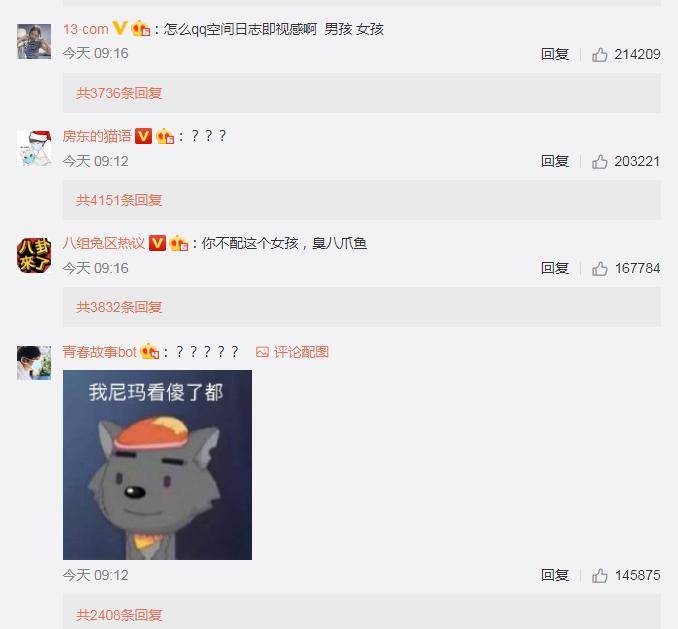
Task: Like the comment by 房东的猫语
Action: point(599,162)
